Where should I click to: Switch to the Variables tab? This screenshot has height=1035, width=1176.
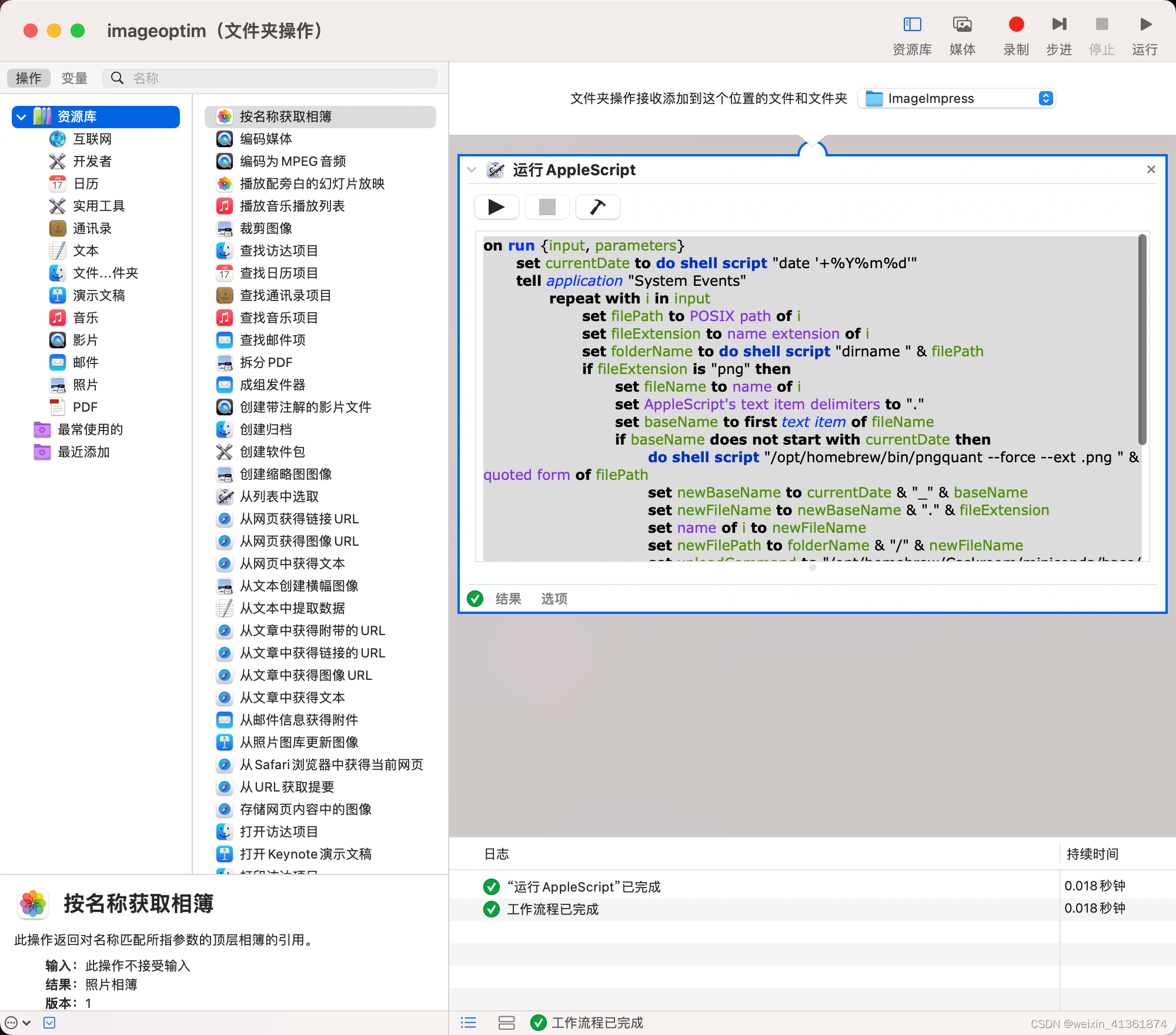click(x=74, y=78)
